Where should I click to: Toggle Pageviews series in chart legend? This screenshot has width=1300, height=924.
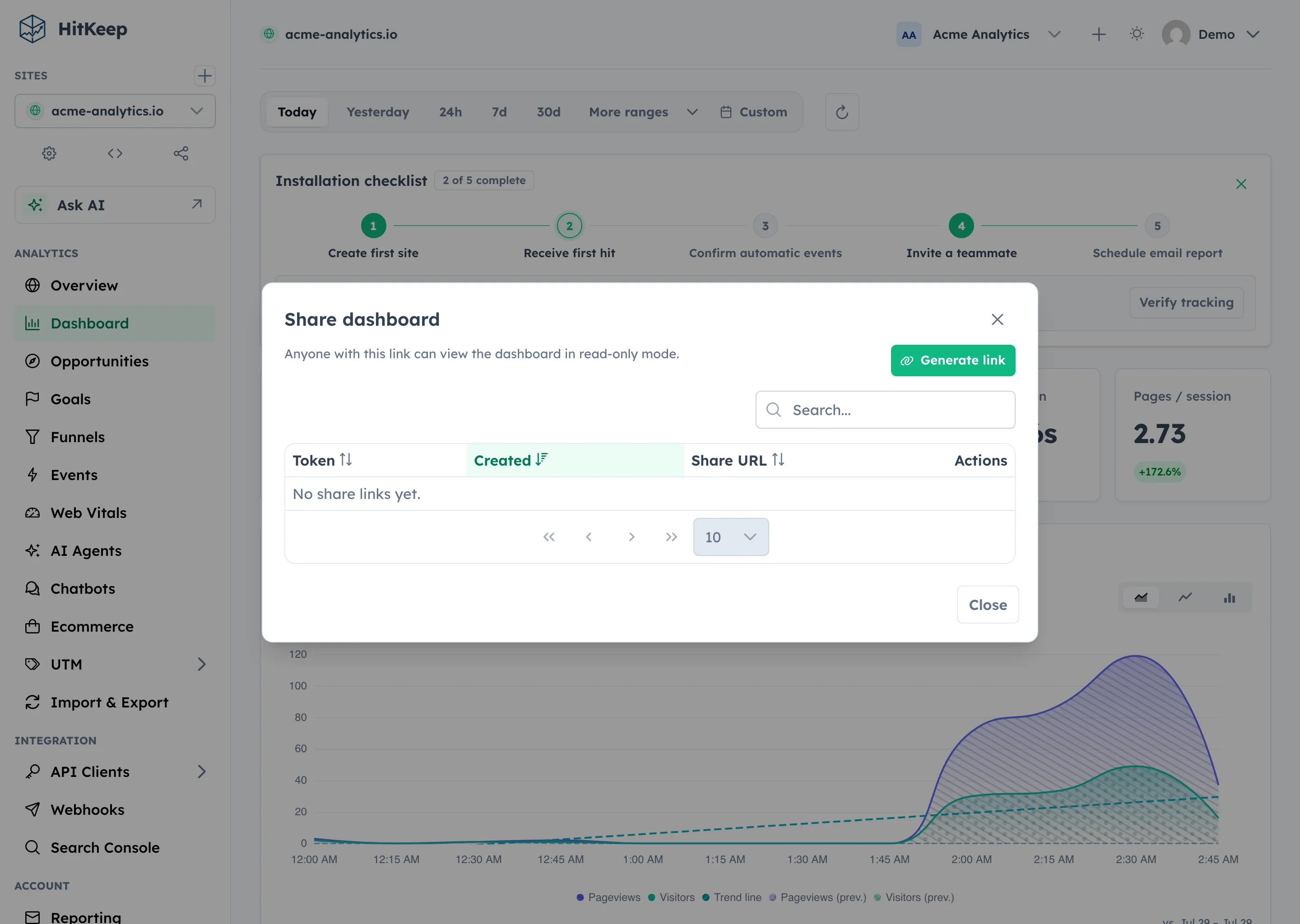608,897
